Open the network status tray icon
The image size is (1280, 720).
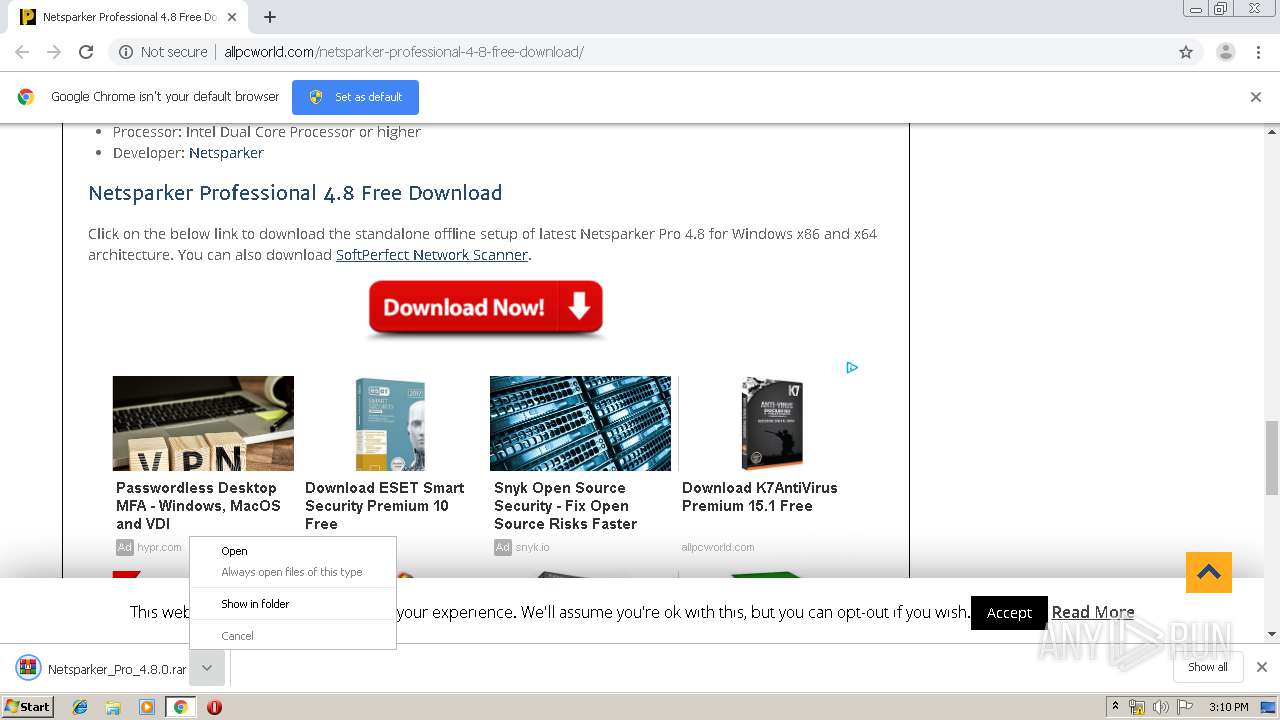click(x=1137, y=707)
